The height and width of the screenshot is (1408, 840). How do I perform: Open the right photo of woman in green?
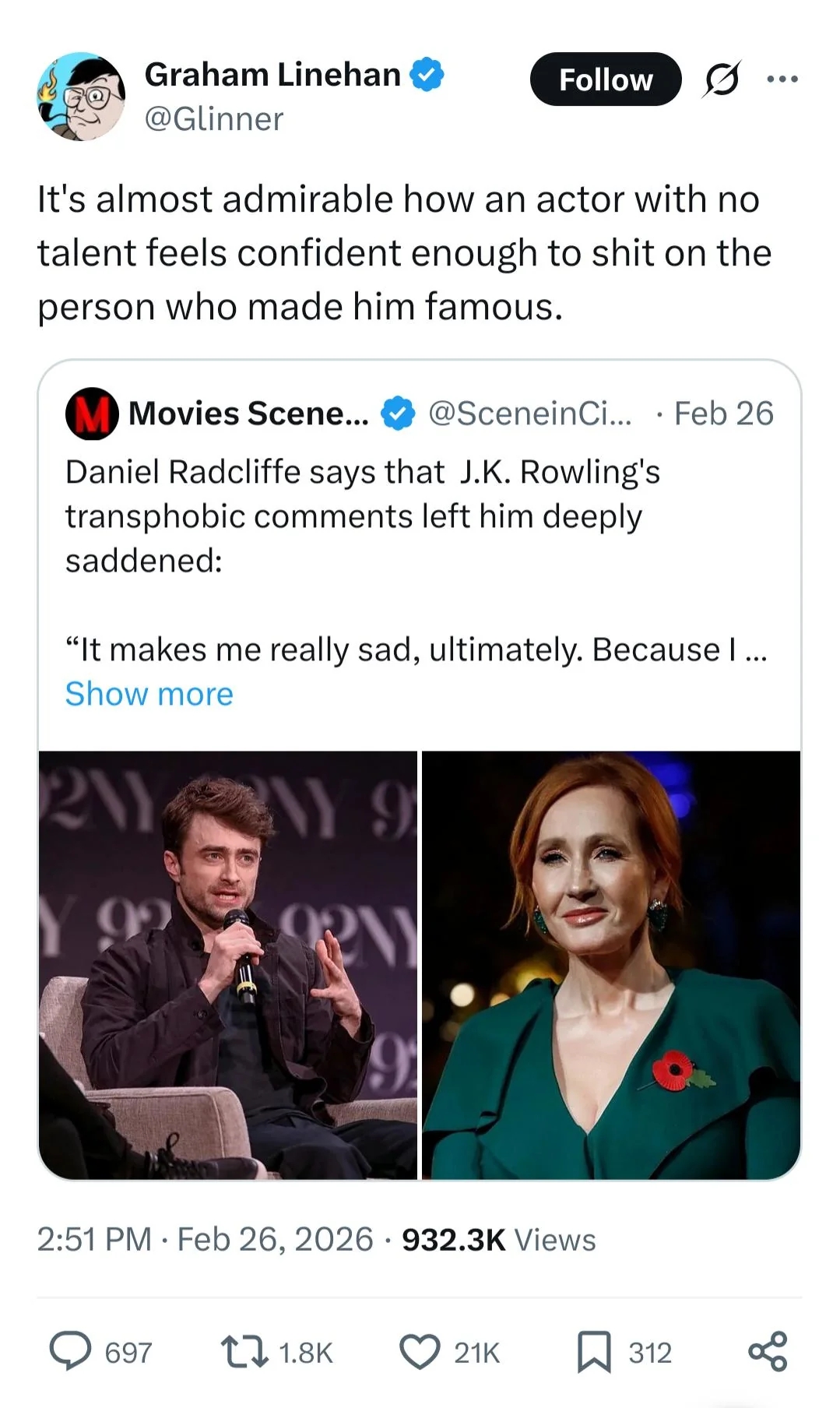[x=611, y=965]
